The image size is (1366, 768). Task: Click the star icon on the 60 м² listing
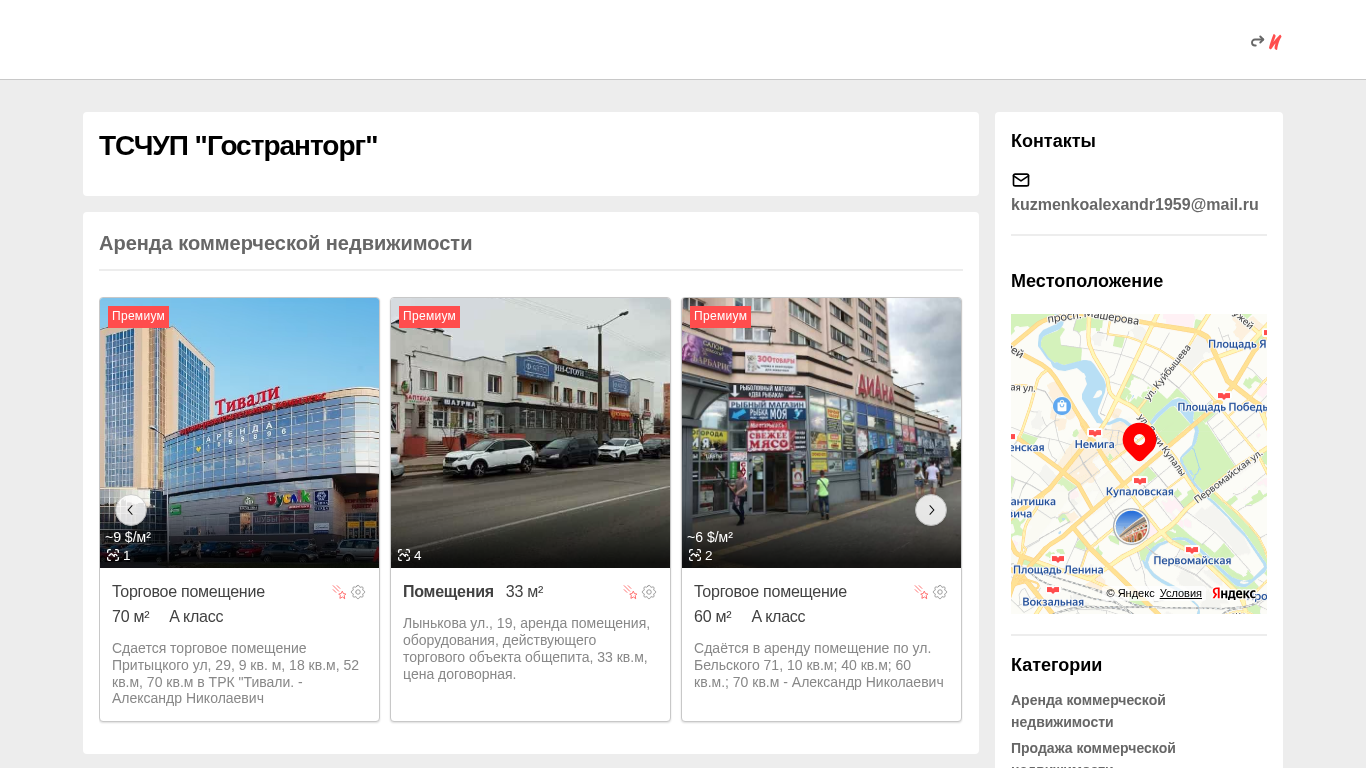(921, 592)
